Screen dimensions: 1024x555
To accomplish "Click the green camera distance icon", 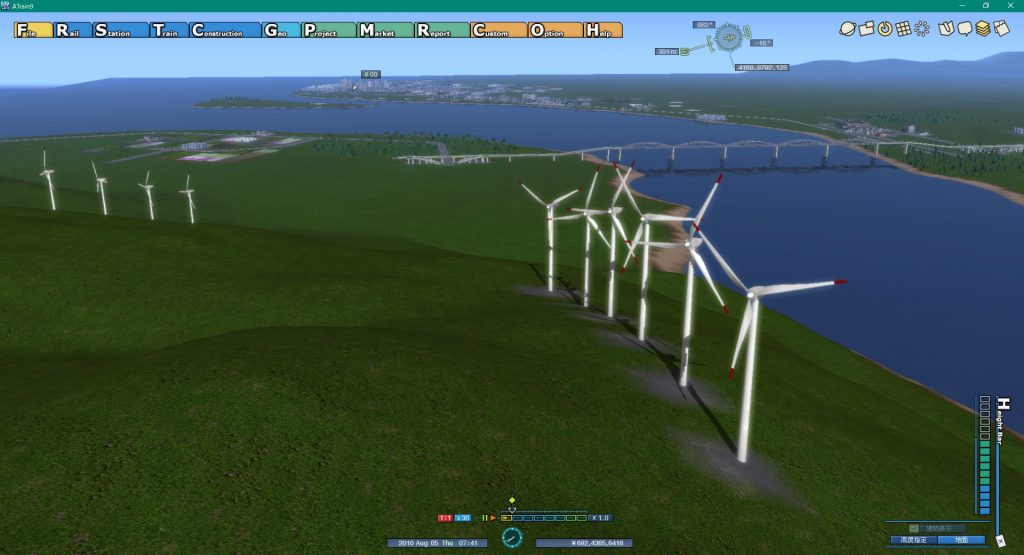I will [685, 51].
